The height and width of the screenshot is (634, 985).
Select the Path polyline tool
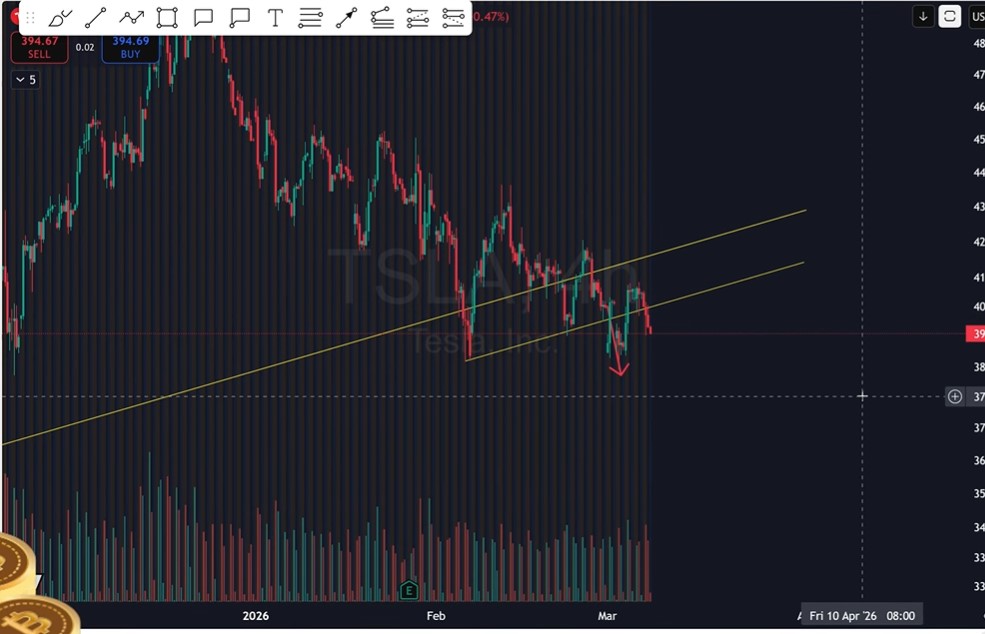(x=131, y=18)
